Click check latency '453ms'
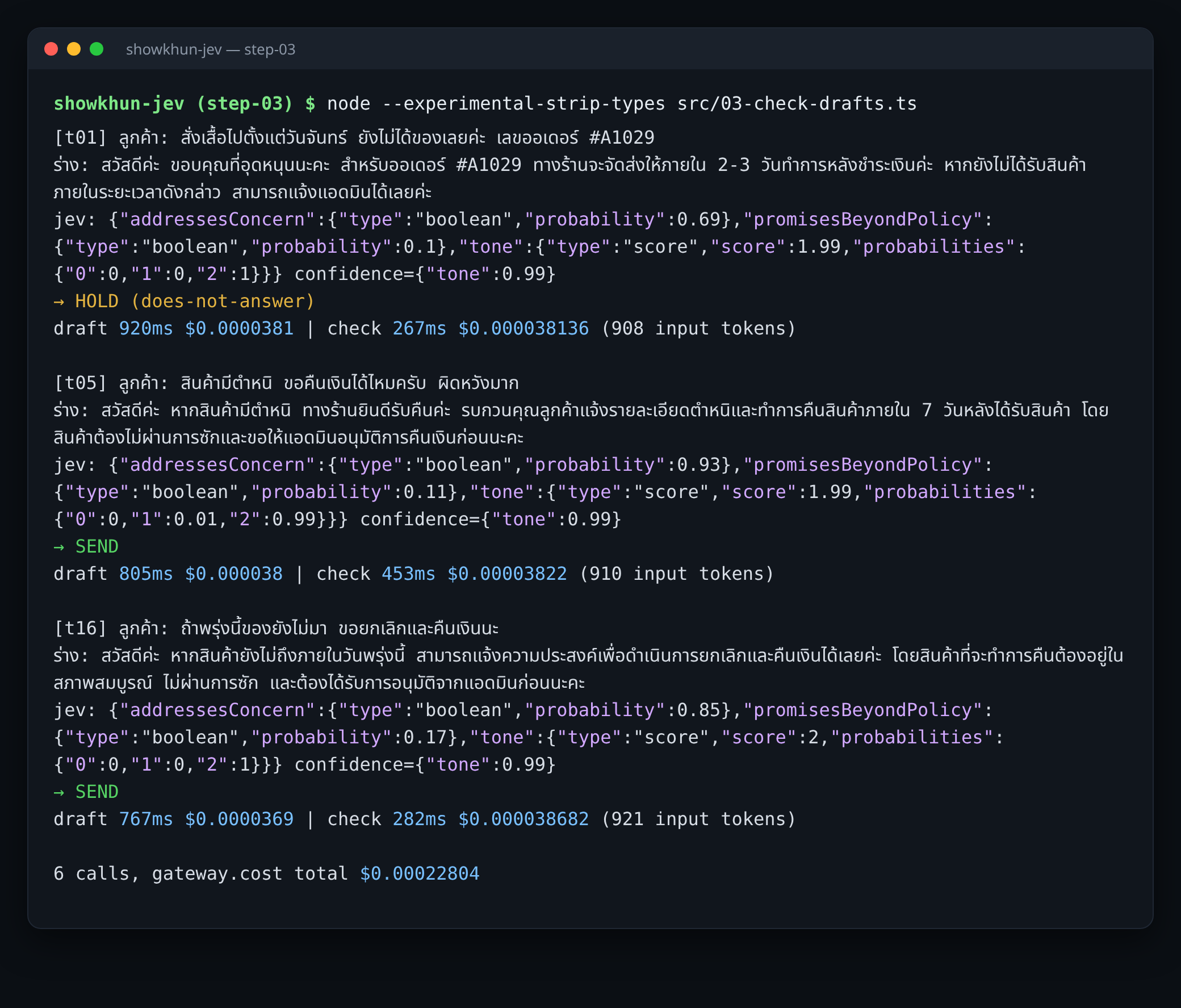Screen dimensions: 1181x1008 (x=409, y=574)
